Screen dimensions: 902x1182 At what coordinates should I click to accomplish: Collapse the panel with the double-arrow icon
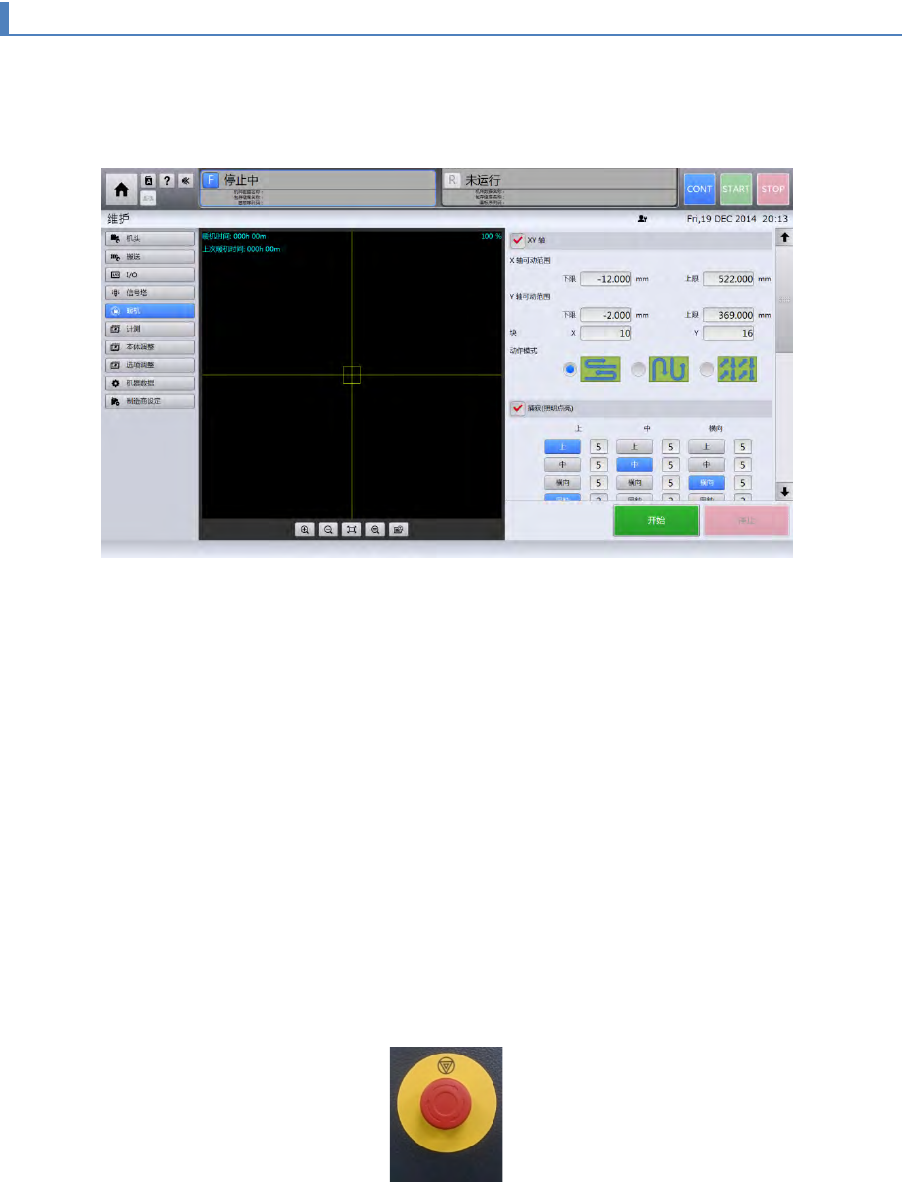coord(185,181)
